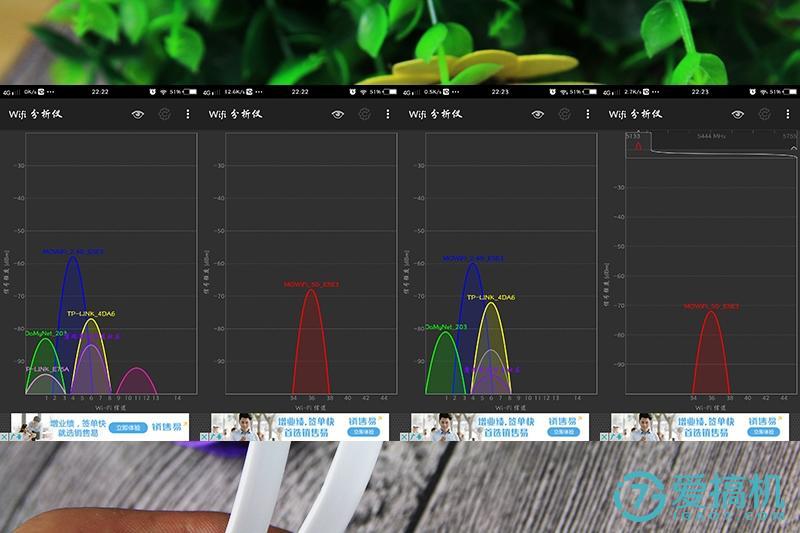The height and width of the screenshot is (533, 800).
Task: Tap the blue 立即体验 button in the leftmost ad
Action: 128,427
